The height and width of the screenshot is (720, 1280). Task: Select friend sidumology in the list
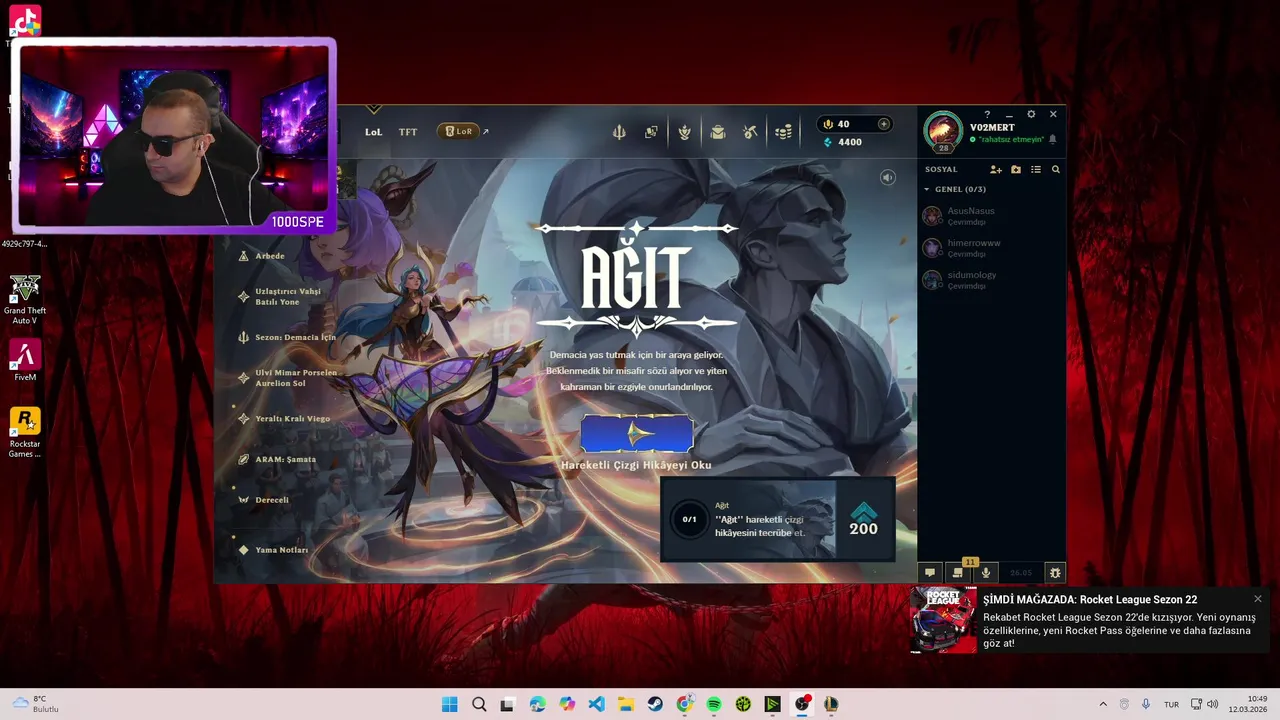(x=991, y=280)
